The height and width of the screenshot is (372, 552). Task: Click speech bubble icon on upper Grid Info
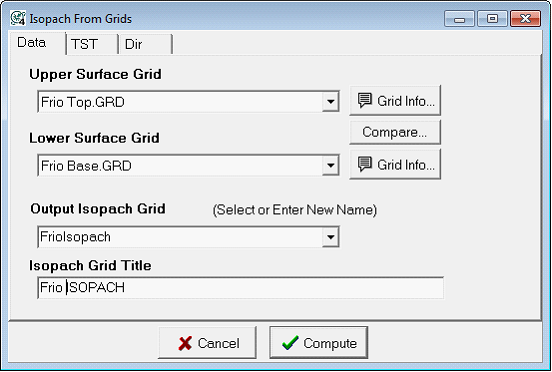pos(365,101)
